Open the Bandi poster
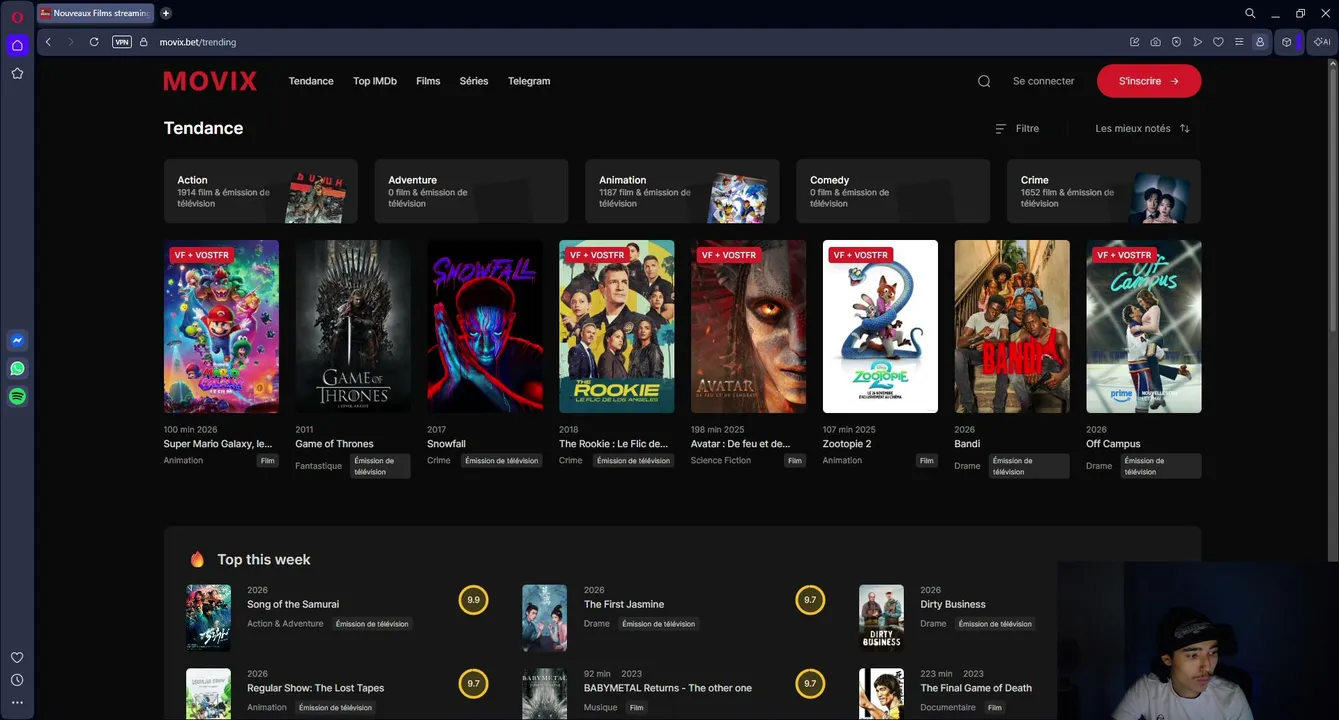The image size is (1339, 720). click(1012, 326)
